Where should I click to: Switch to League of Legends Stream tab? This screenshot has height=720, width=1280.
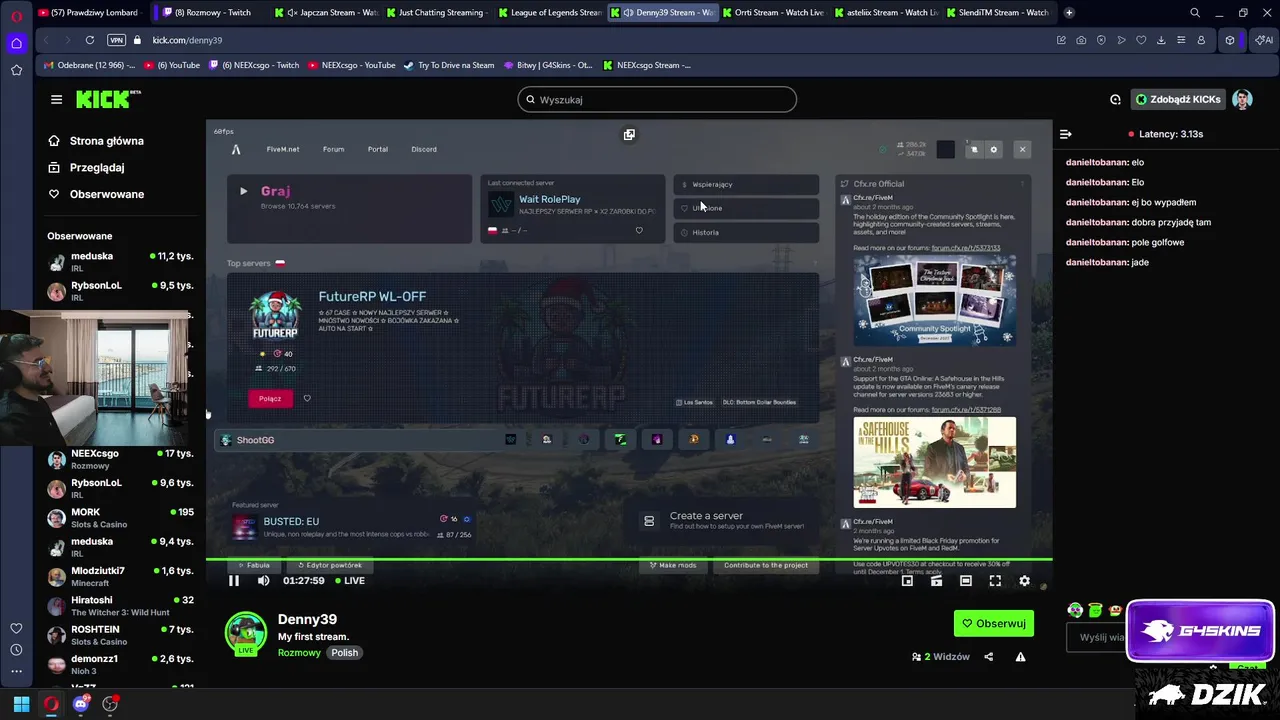point(550,13)
